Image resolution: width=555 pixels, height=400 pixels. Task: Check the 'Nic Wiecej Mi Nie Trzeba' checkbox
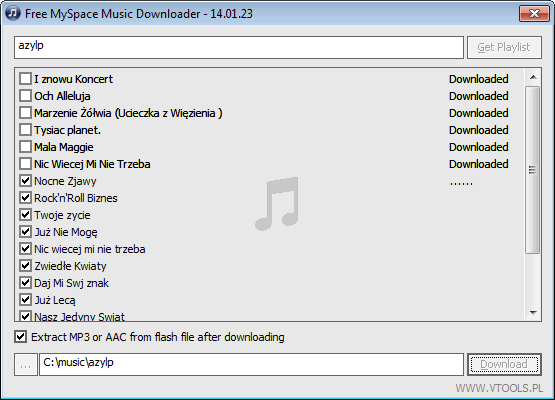click(25, 164)
